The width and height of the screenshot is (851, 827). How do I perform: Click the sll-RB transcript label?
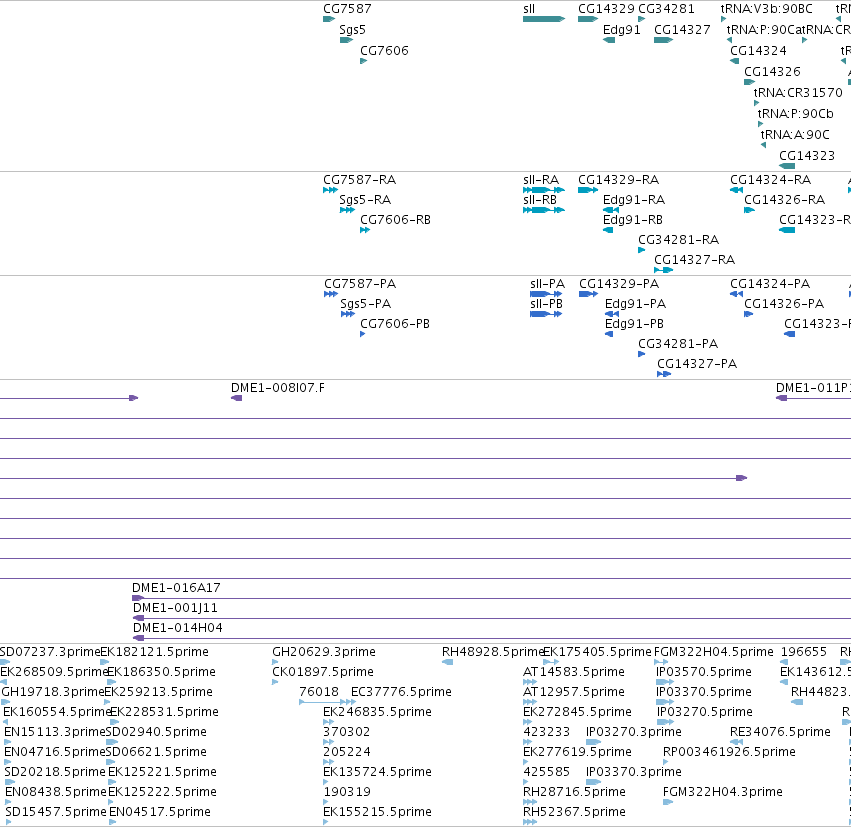point(540,200)
